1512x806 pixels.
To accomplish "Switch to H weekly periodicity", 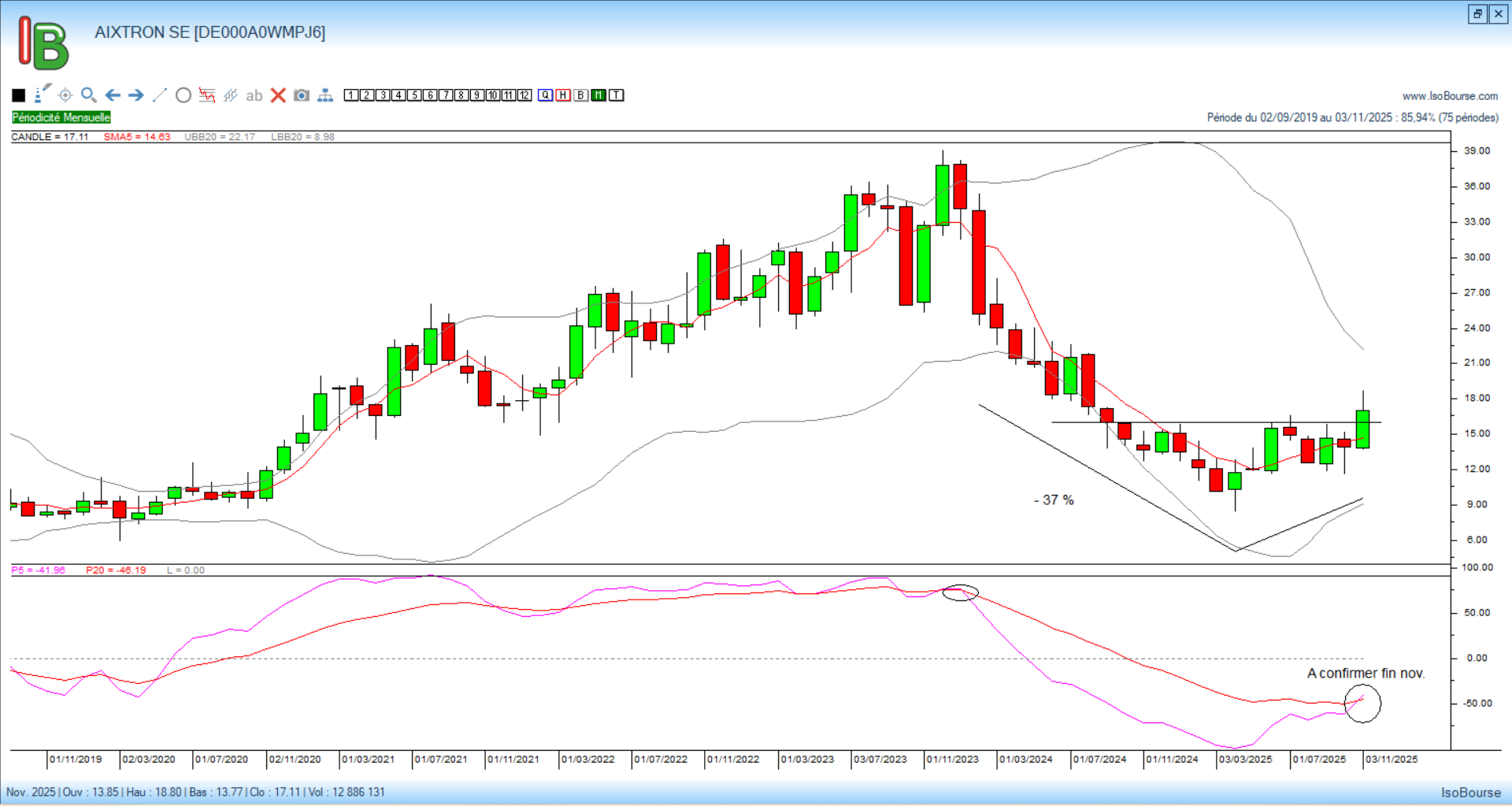I will [563, 95].
